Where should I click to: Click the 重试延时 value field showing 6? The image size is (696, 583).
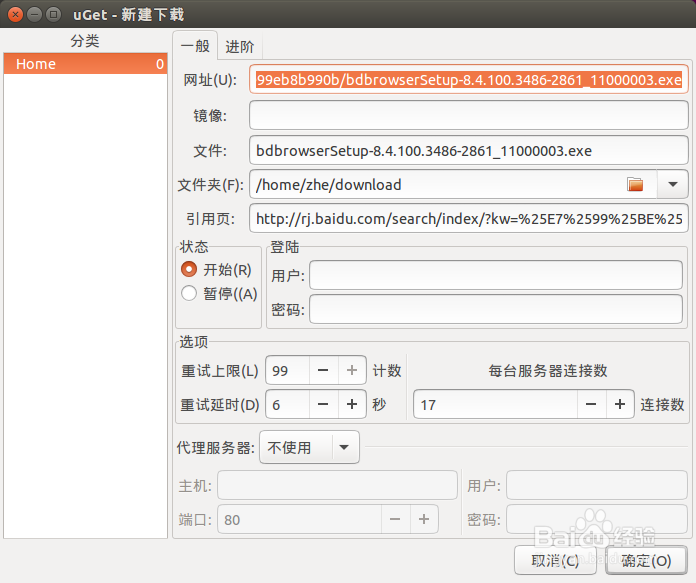(x=287, y=405)
